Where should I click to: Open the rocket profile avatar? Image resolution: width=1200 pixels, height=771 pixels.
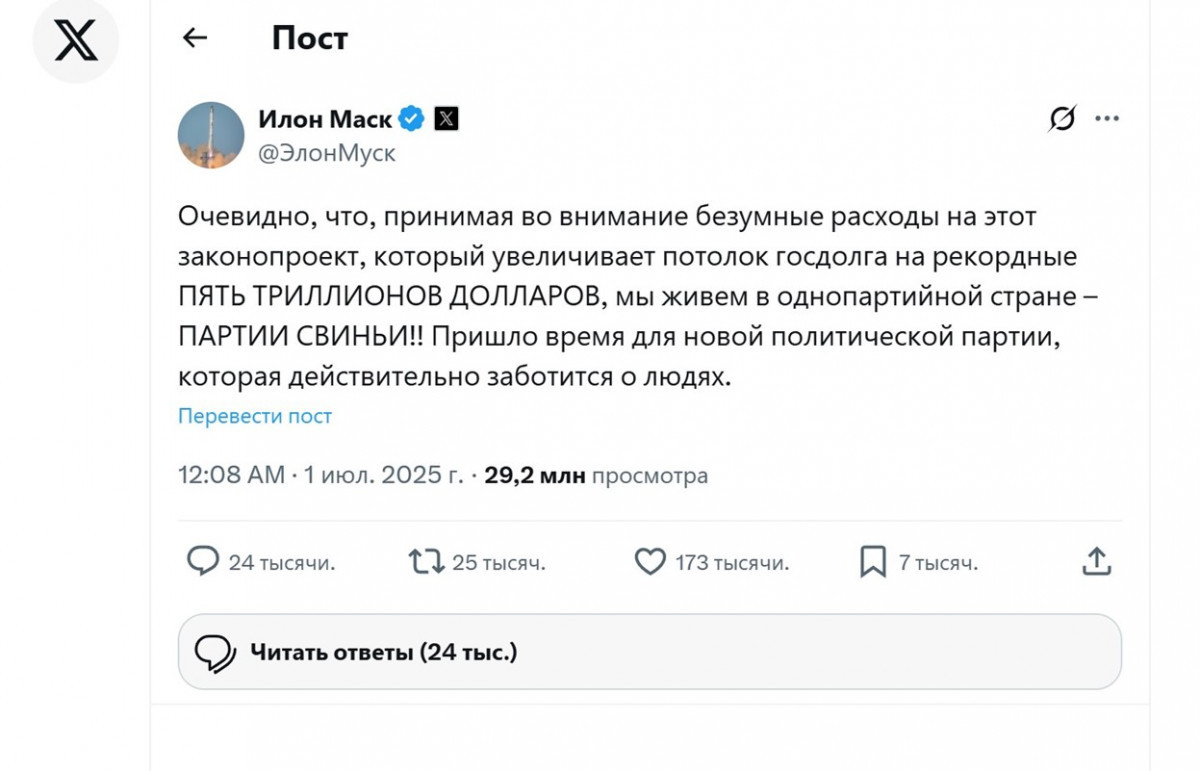pyautogui.click(x=211, y=135)
